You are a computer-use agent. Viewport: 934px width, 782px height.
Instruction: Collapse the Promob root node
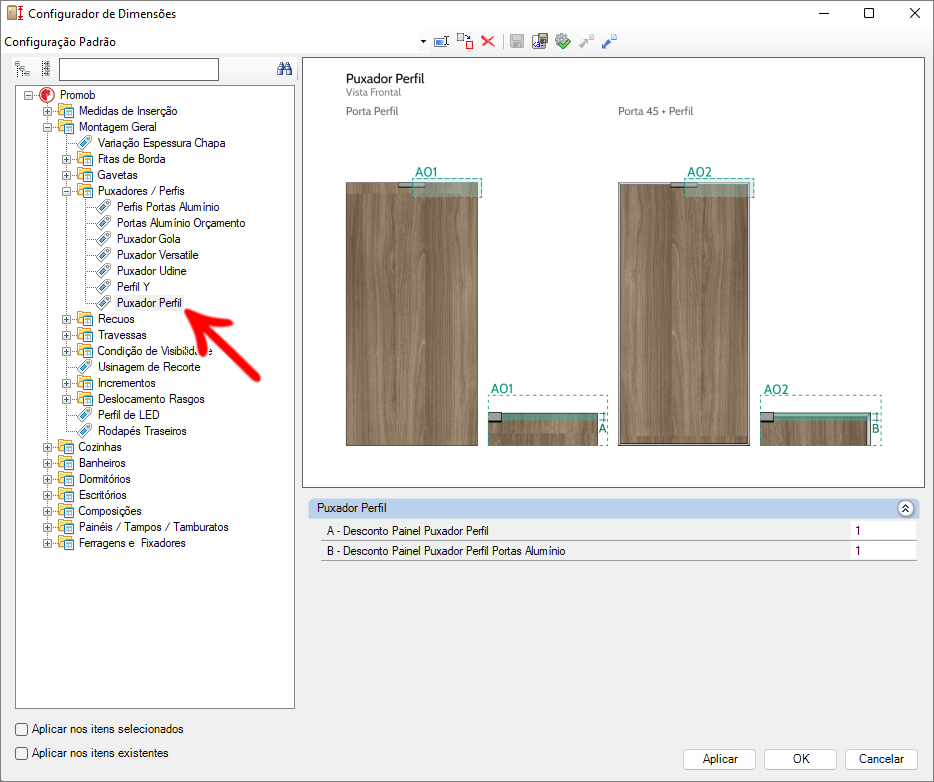coord(28,95)
